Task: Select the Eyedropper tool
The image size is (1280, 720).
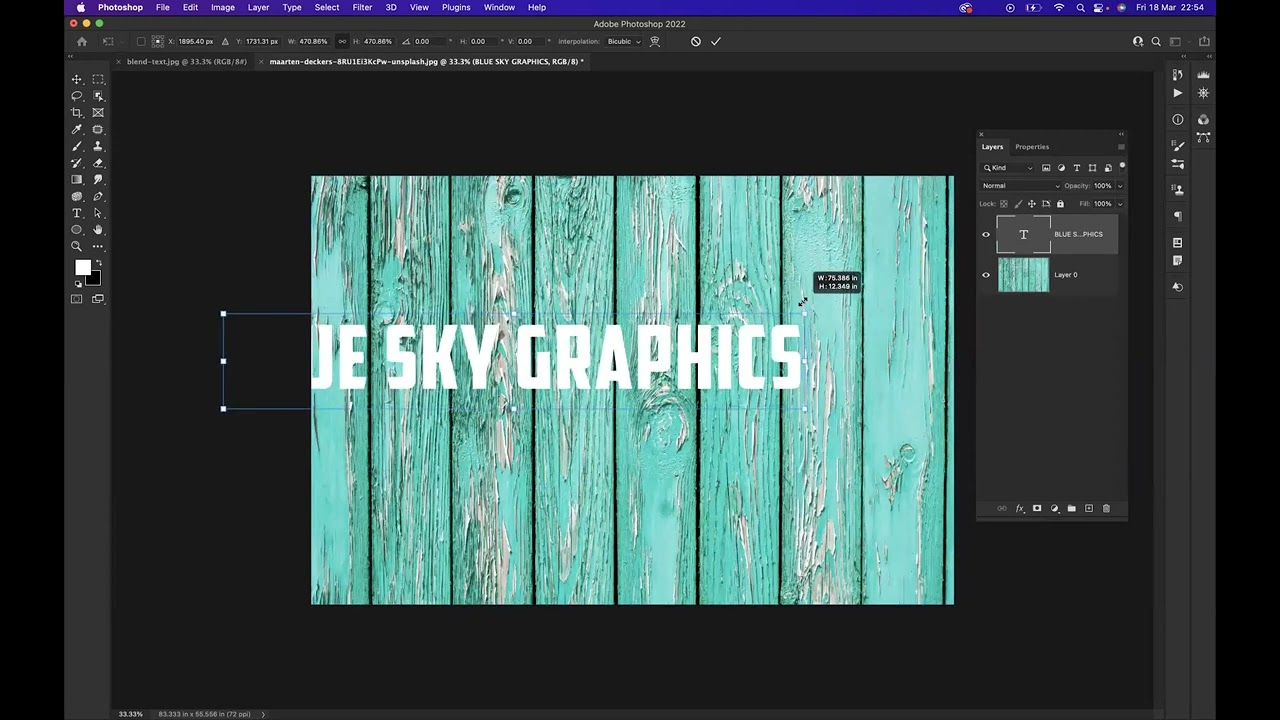Action: click(x=77, y=130)
